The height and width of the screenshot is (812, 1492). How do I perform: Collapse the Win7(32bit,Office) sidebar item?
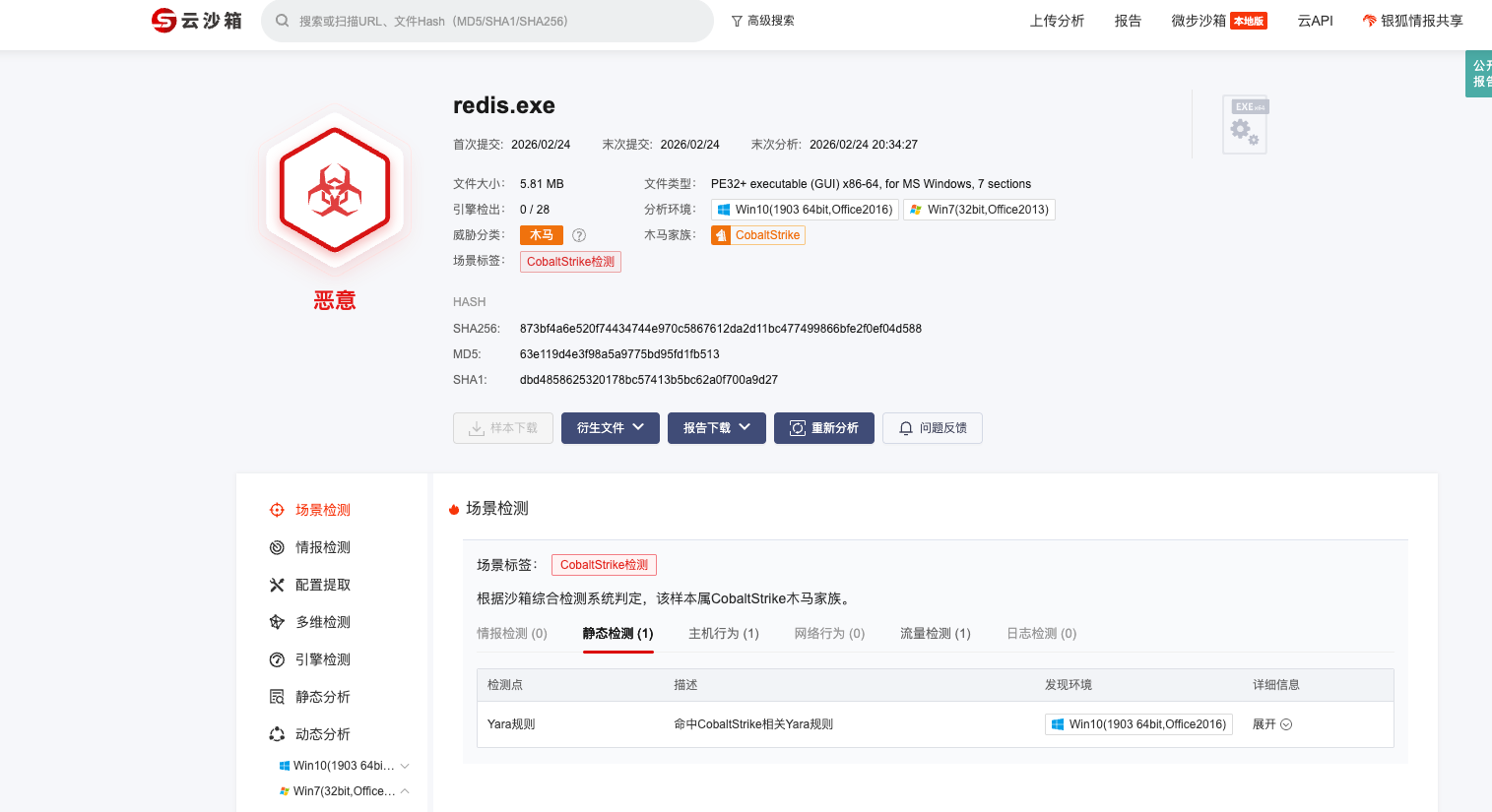click(x=405, y=791)
